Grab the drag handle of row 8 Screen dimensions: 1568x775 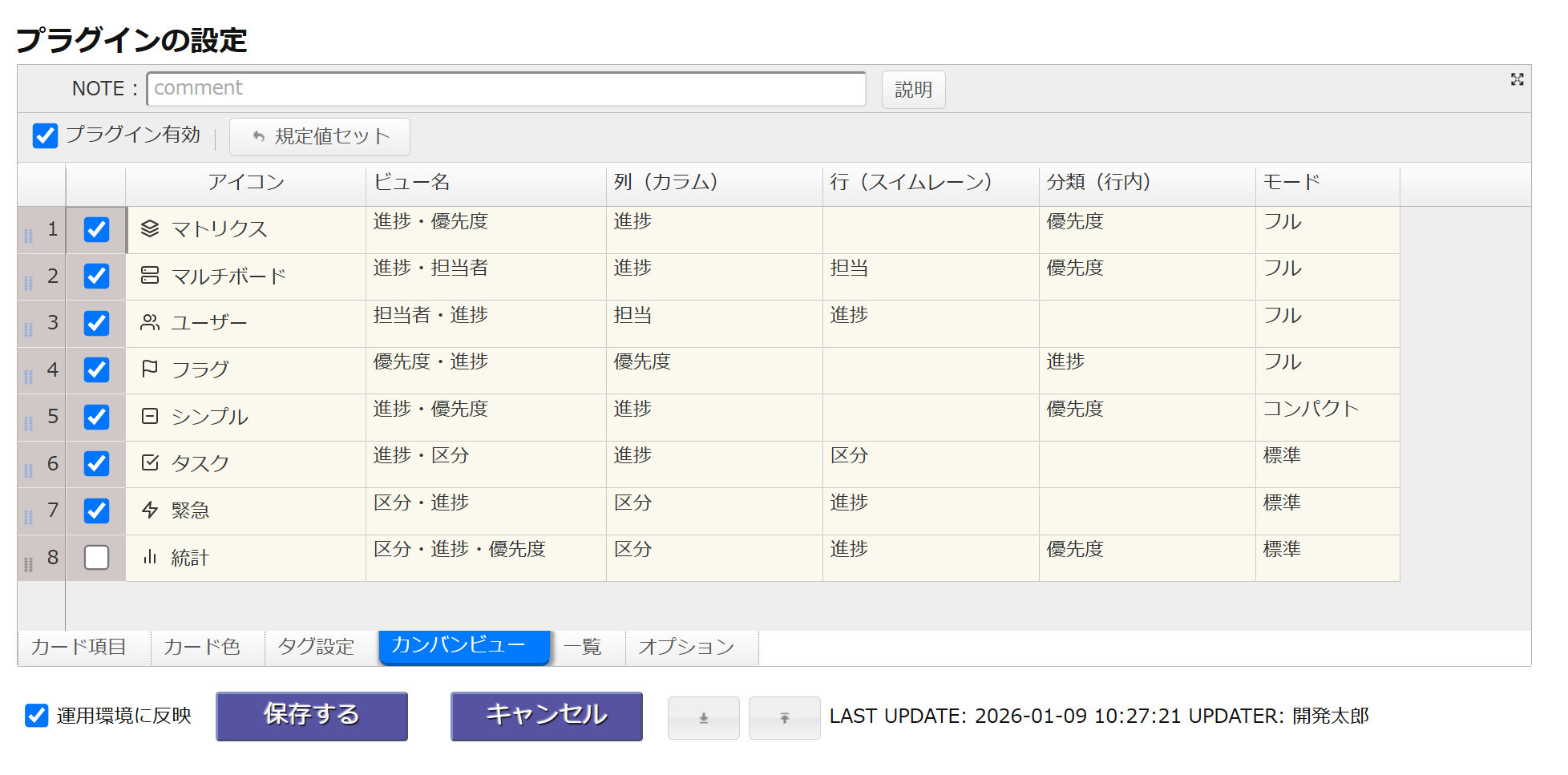coord(29,564)
